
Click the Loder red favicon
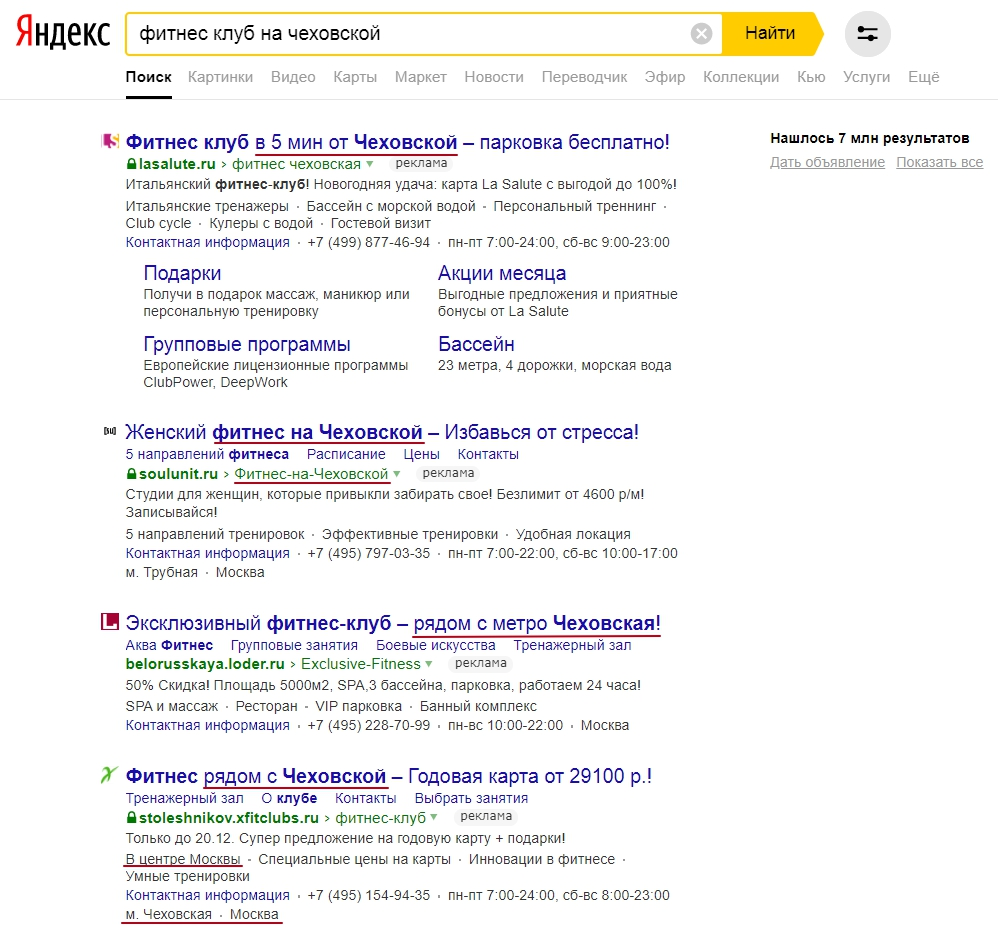tap(110, 623)
